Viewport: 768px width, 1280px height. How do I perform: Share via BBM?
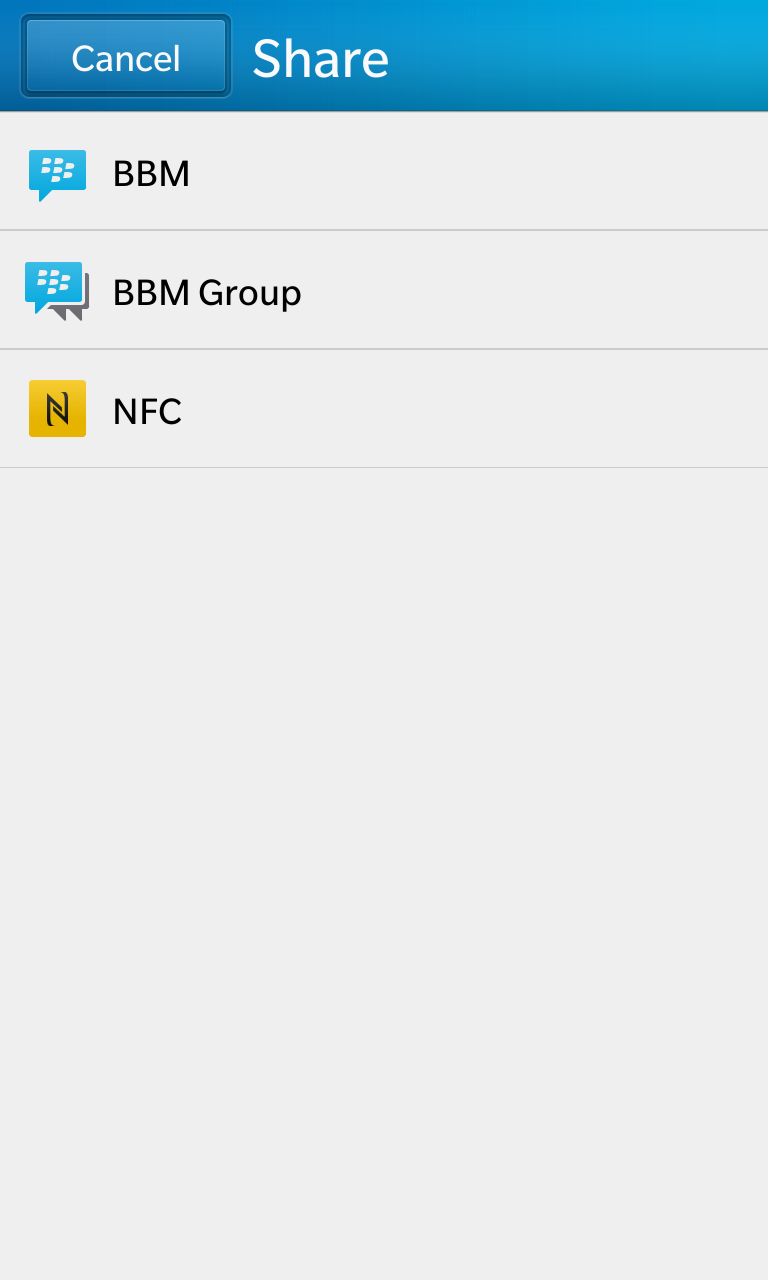(x=384, y=172)
